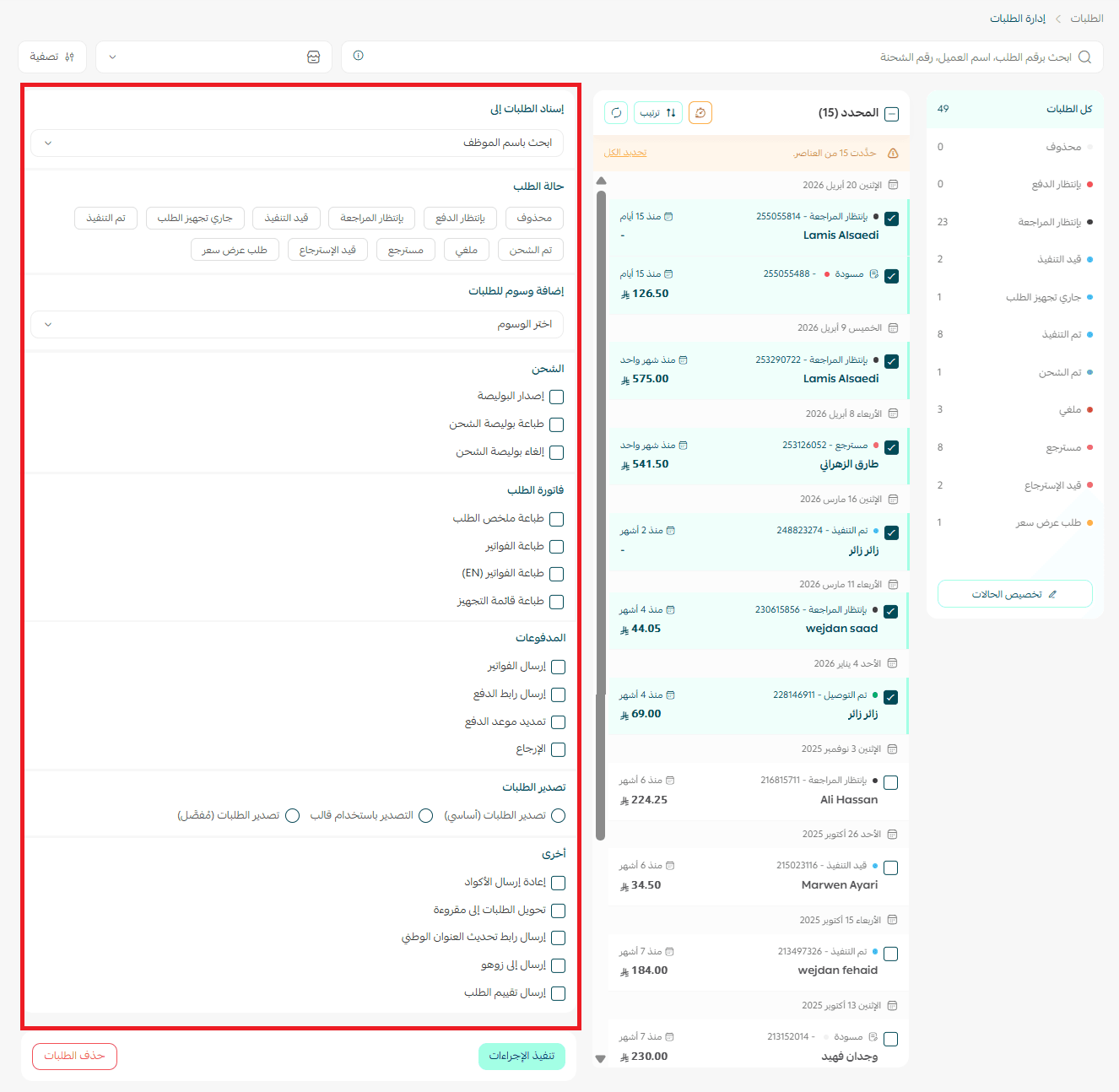Image resolution: width=1119 pixels, height=1092 pixels.
Task: Click calendar icon beside الأحد 4 يناير 2026
Action: click(x=892, y=663)
